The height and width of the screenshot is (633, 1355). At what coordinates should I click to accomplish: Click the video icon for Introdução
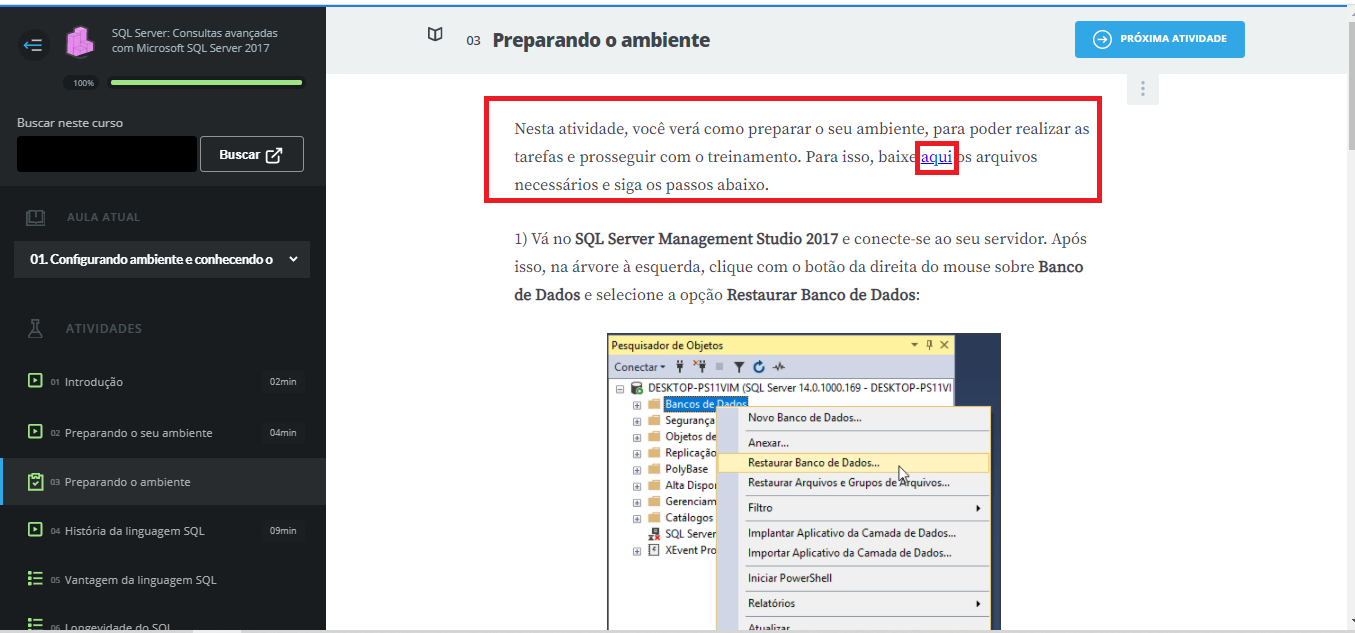(35, 381)
